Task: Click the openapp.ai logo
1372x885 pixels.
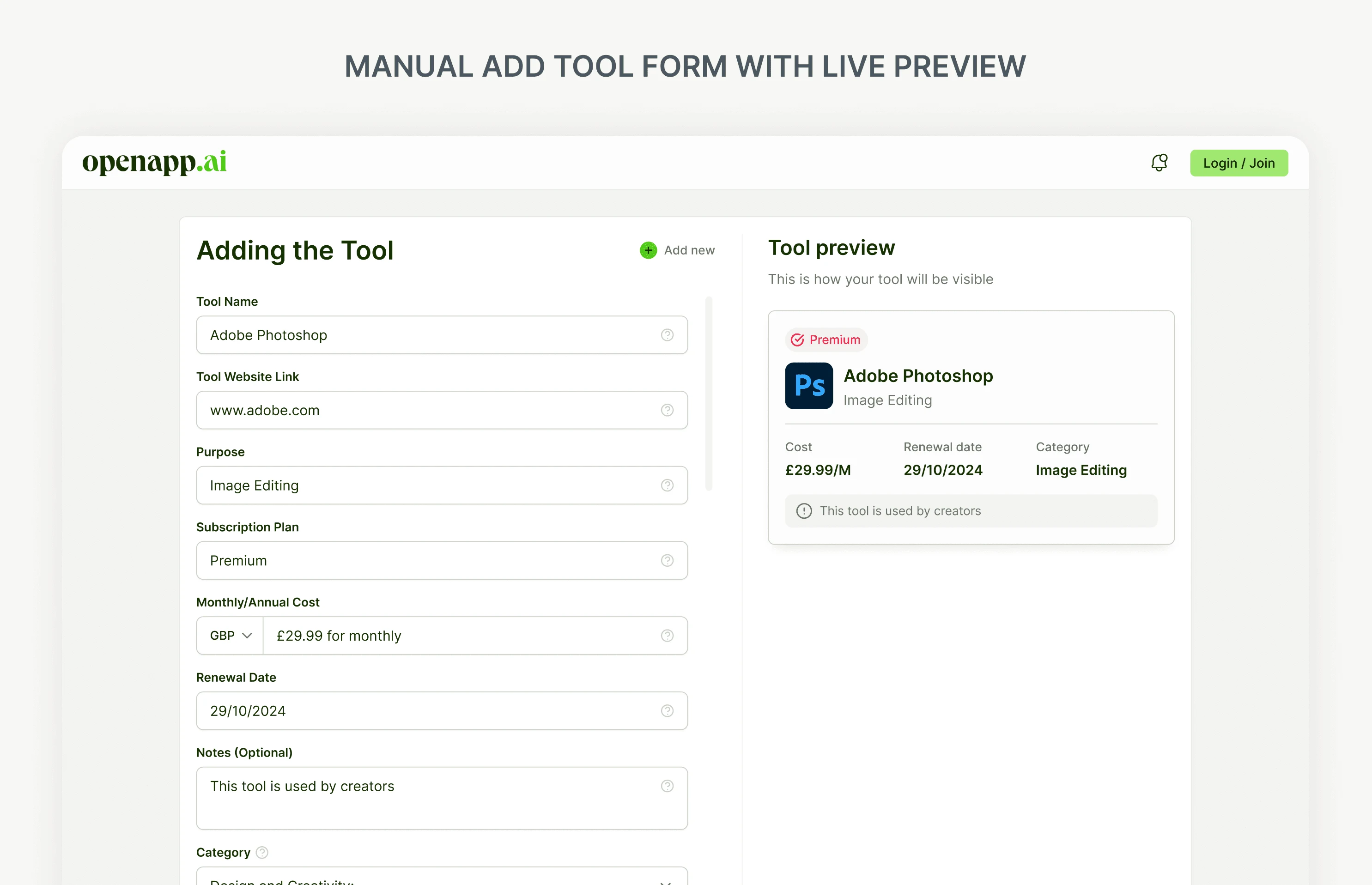Action: click(154, 163)
